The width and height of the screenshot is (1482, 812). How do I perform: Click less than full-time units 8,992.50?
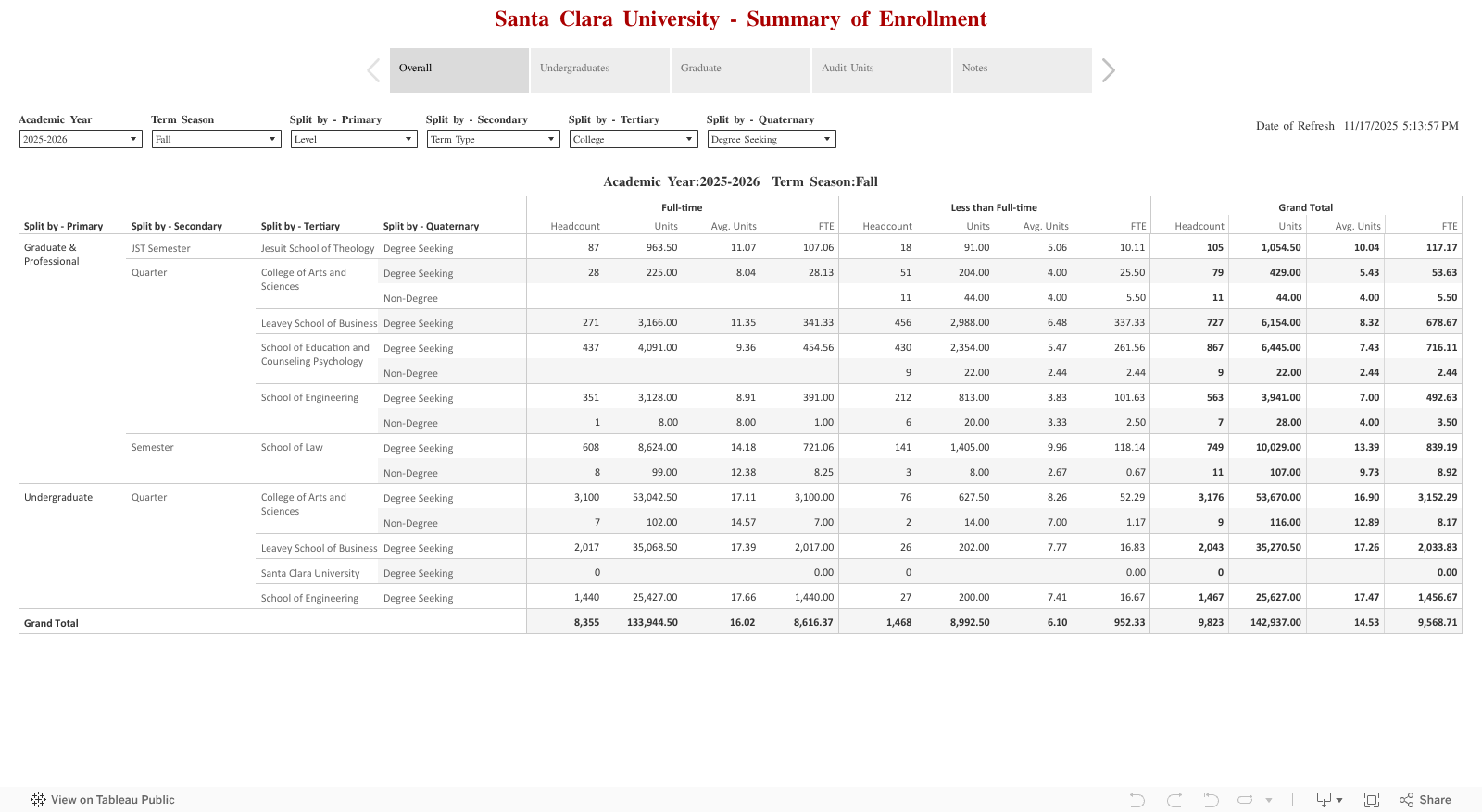point(970,622)
